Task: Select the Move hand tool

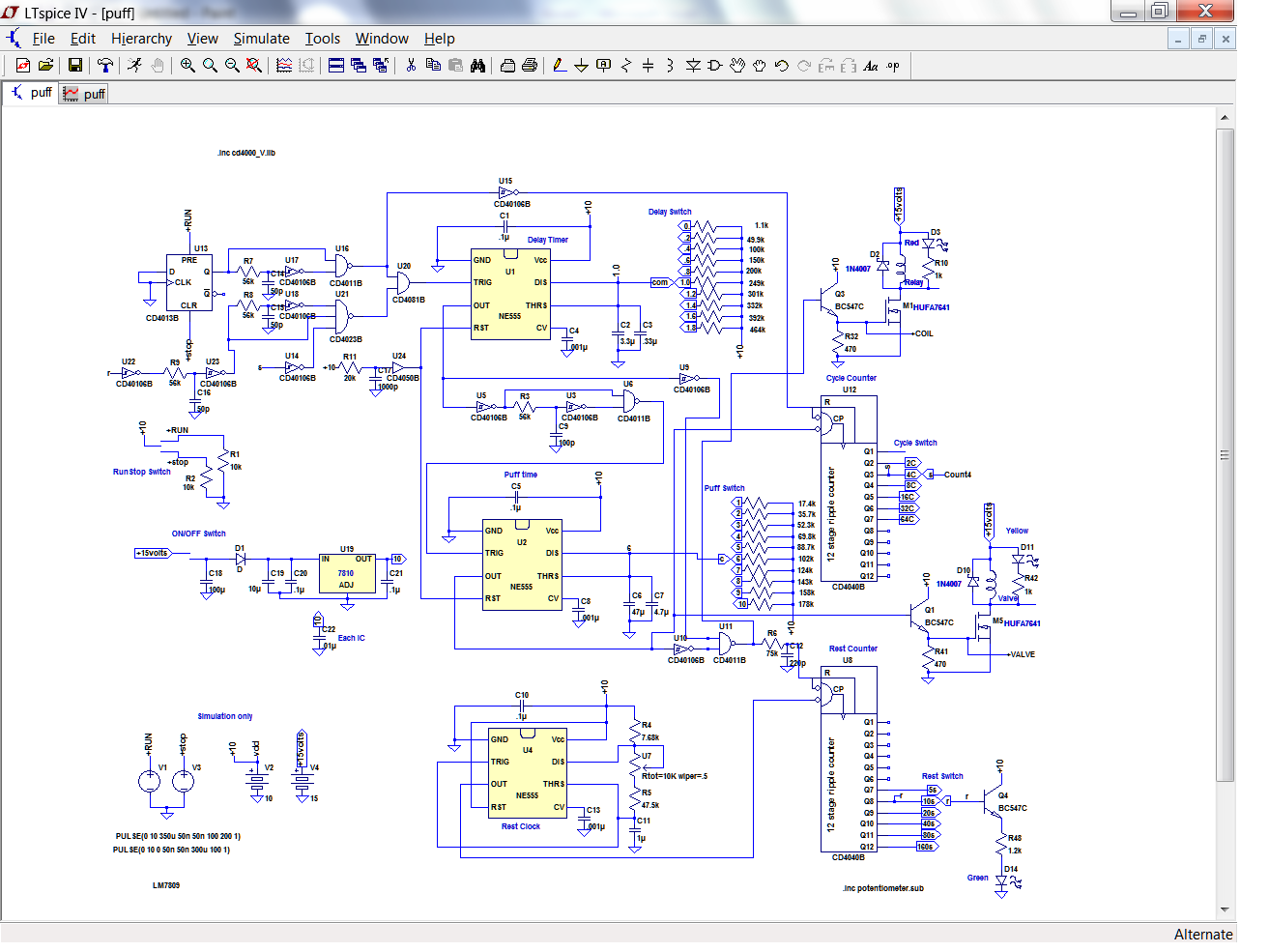Action: (737, 66)
